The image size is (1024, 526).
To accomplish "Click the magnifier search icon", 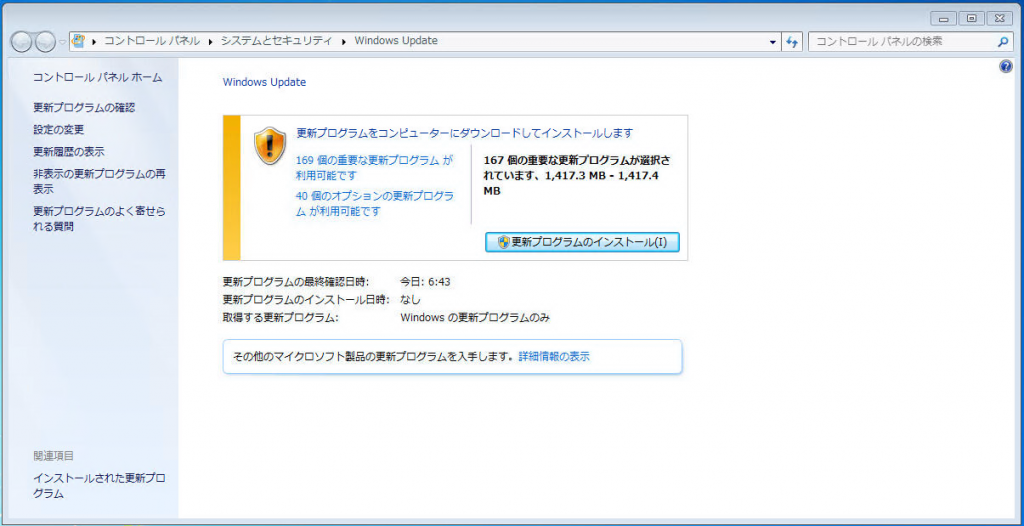I will point(1003,42).
